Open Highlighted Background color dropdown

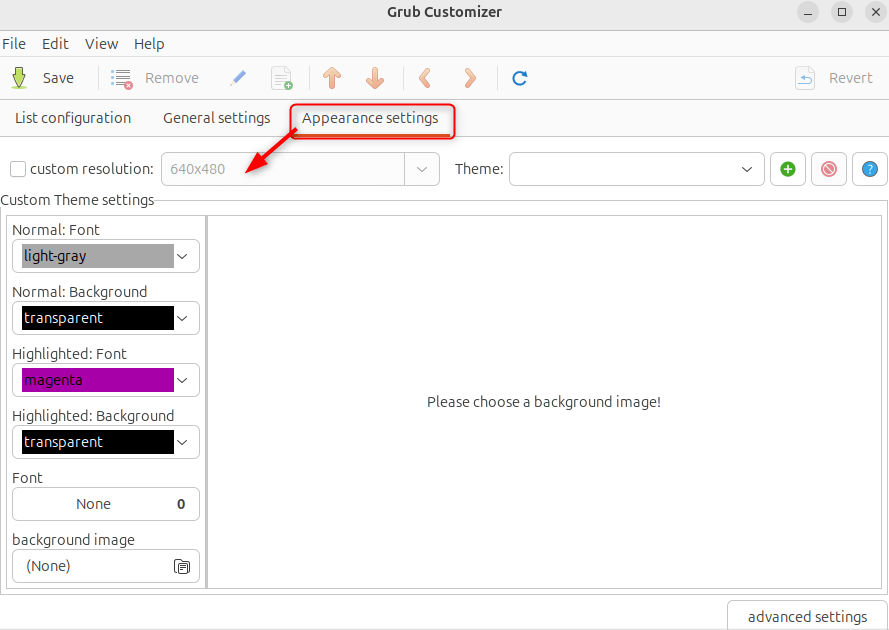(x=106, y=442)
